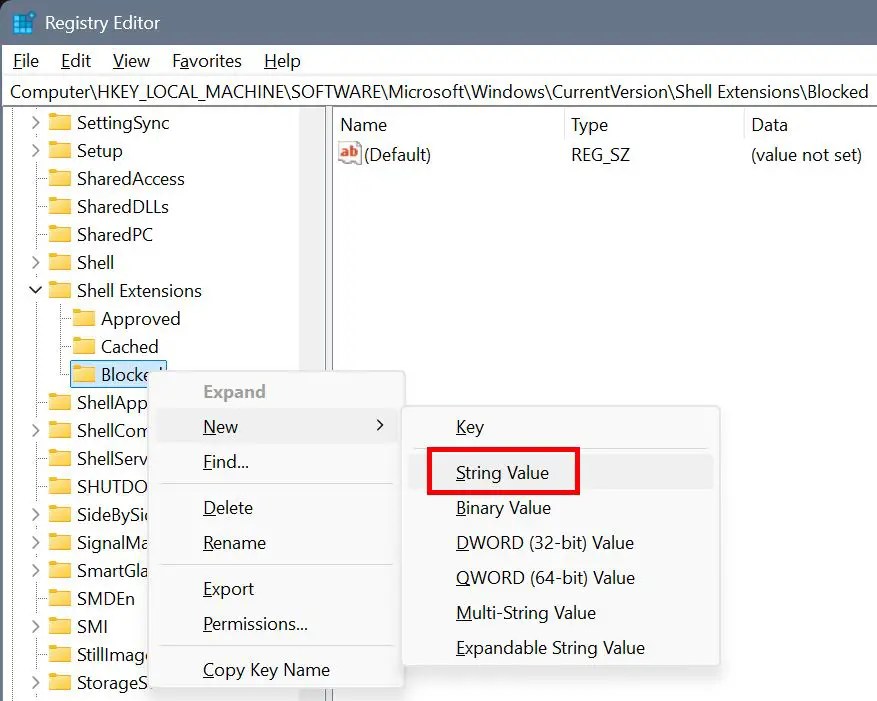877x701 pixels.
Task: Click the Approved folder icon
Action: [84, 318]
